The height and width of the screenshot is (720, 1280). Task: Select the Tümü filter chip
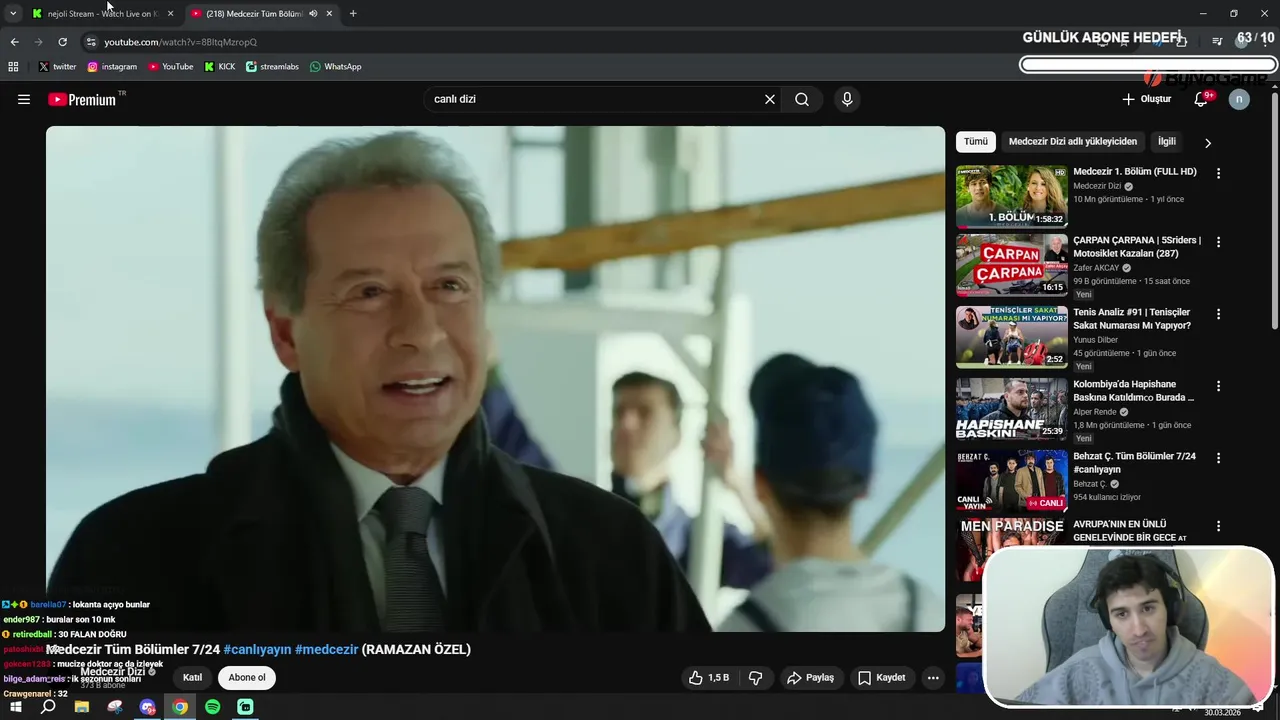pyautogui.click(x=975, y=142)
